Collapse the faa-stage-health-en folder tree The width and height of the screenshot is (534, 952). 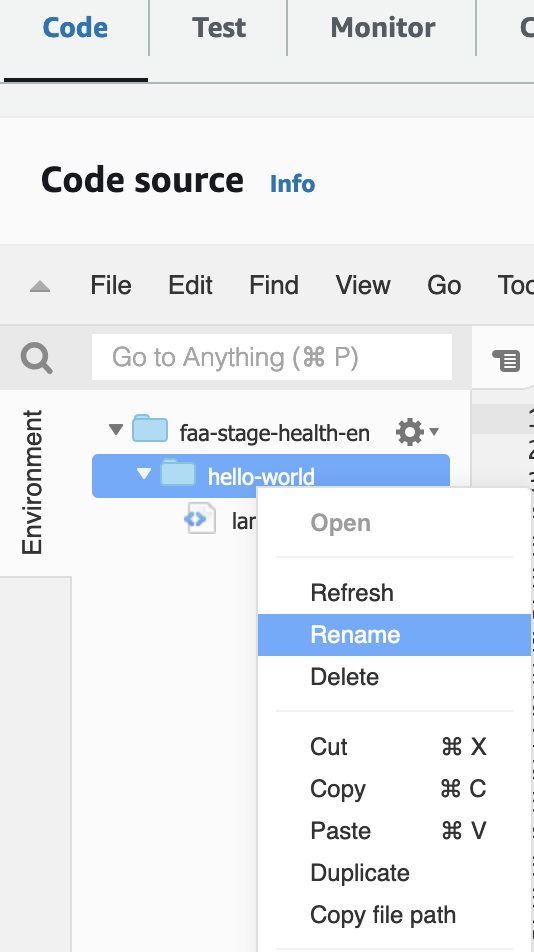pyautogui.click(x=116, y=430)
